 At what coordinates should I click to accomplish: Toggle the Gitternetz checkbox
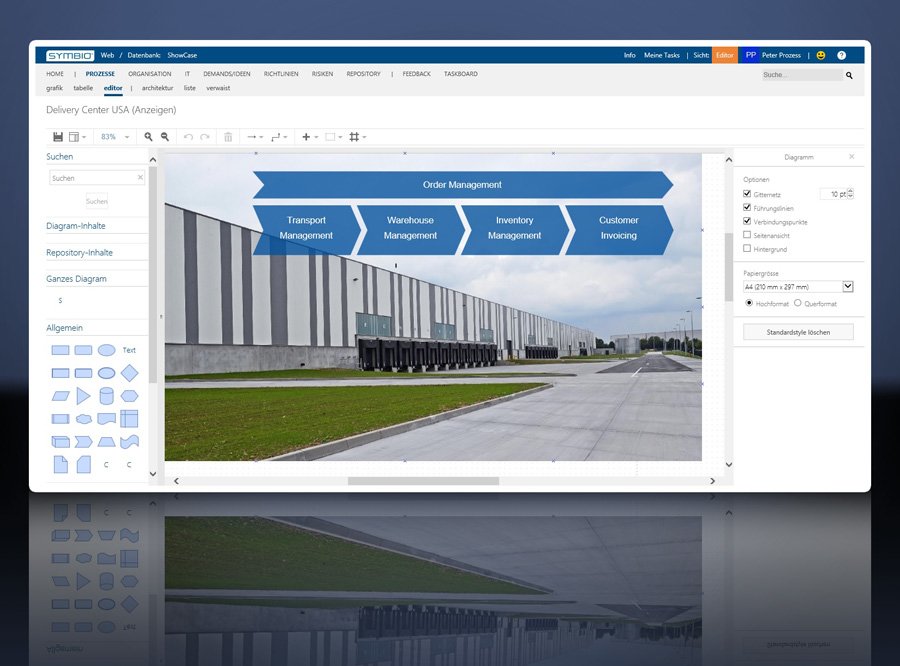[747, 193]
